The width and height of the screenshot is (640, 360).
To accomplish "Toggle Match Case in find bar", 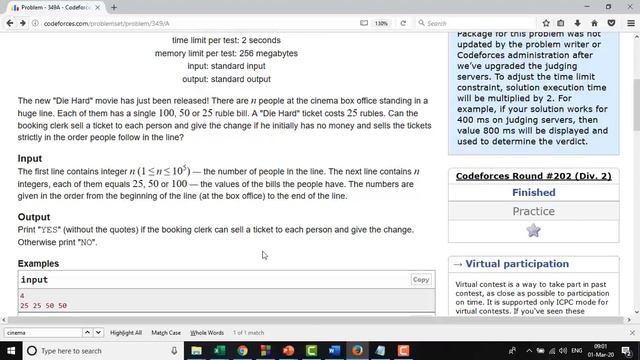I will (x=166, y=333).
